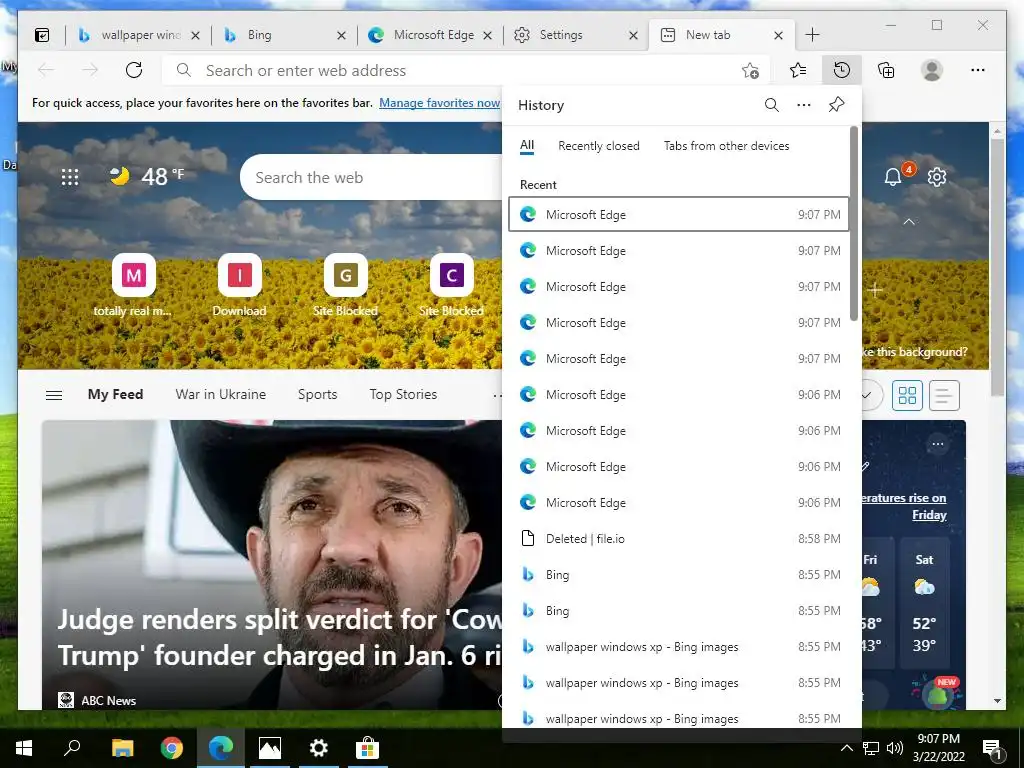1024x768 pixels.
Task: Open Windows Search on taskbar
Action: pyautogui.click(x=72, y=748)
